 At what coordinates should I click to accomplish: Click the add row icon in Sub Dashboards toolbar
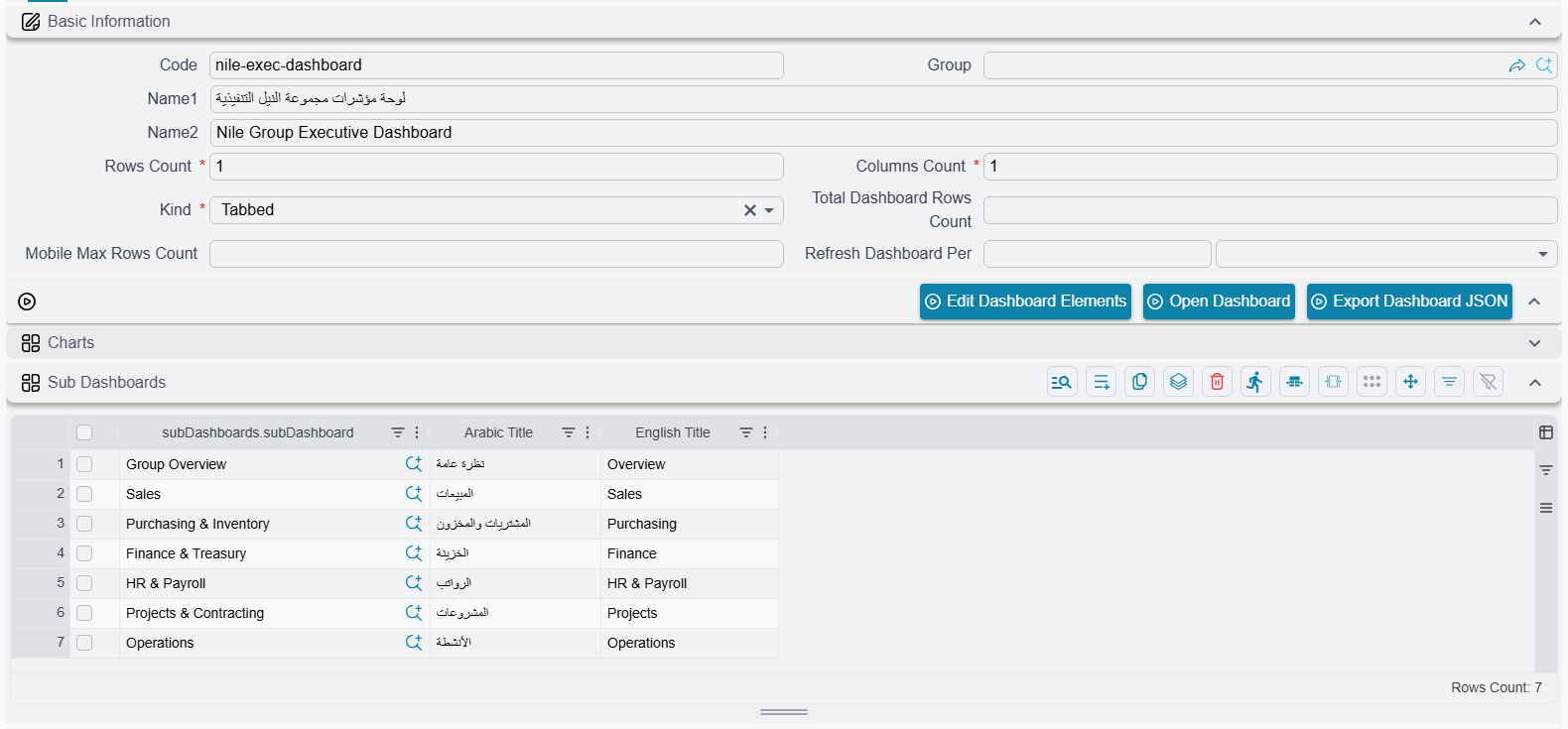(1101, 382)
